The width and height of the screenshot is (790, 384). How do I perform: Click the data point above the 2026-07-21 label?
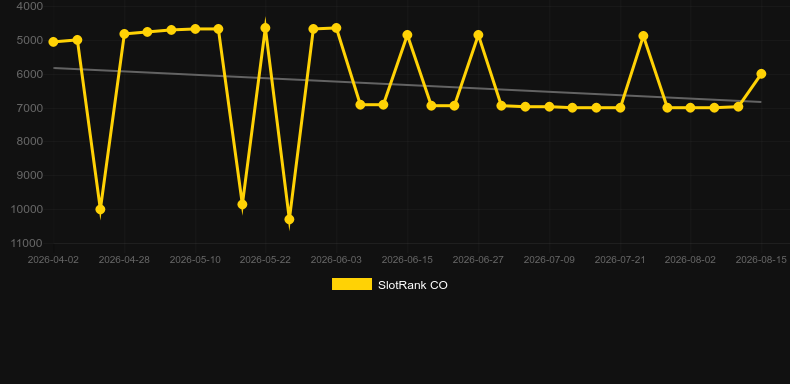pyautogui.click(x=620, y=108)
